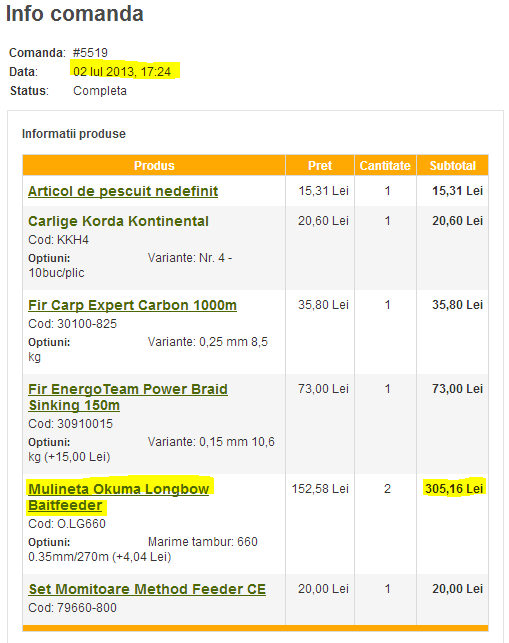Image resolution: width=509 pixels, height=643 pixels.
Task: Select the order number #5519
Action: click(x=90, y=52)
